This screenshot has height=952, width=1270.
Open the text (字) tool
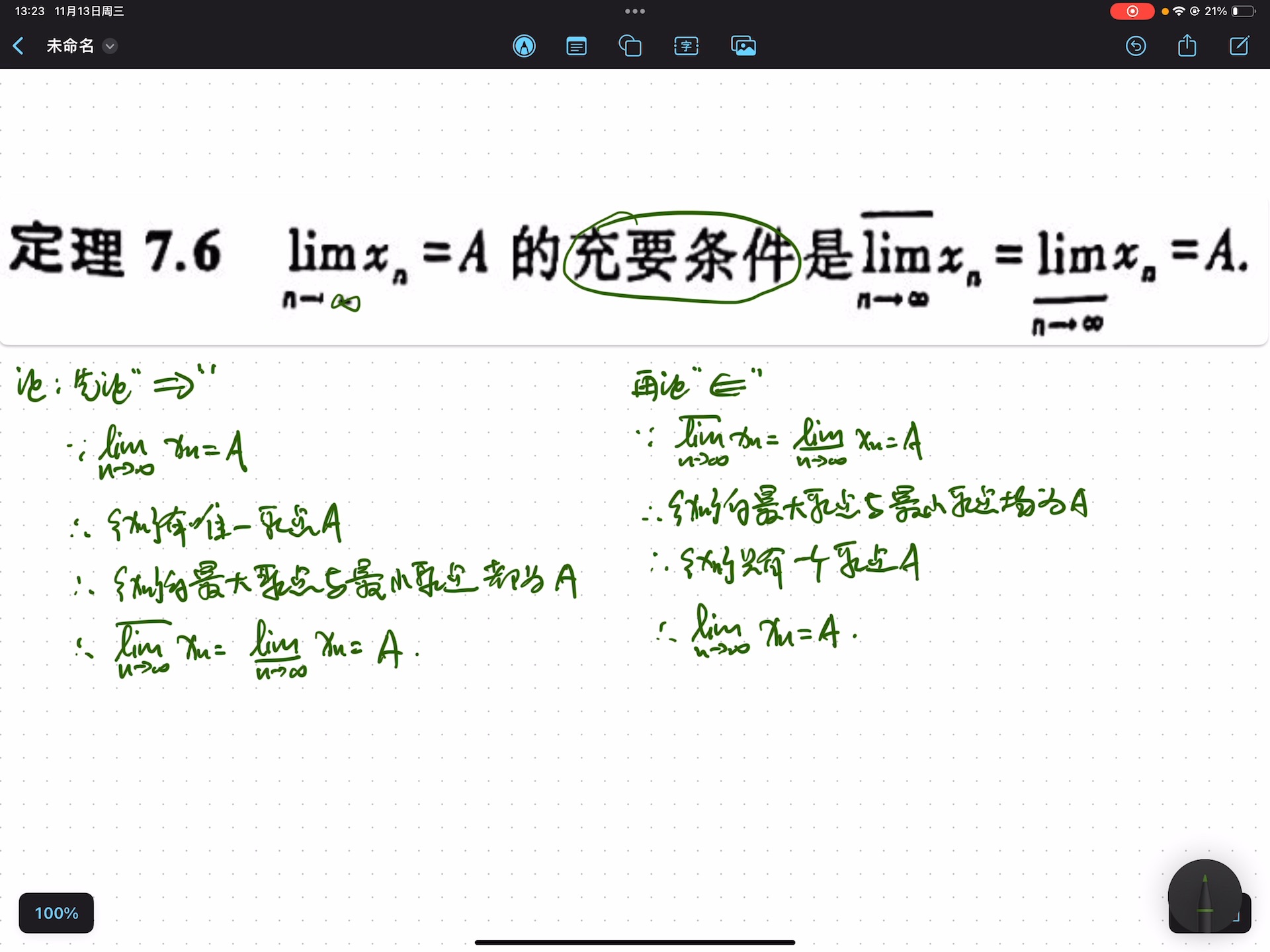(x=686, y=46)
